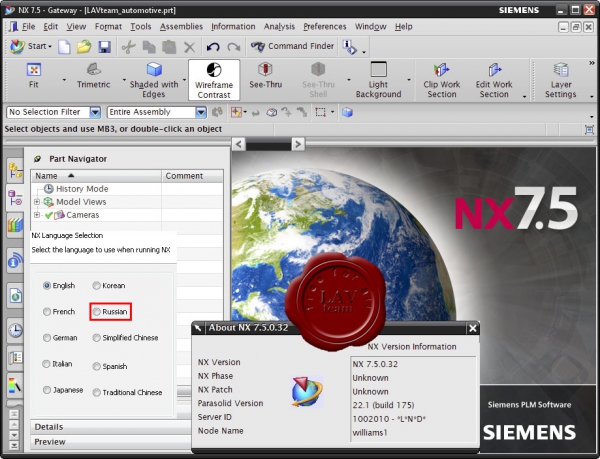Viewport: 600px width, 459px height.
Task: Open the Edit menu
Action: [x=51, y=26]
